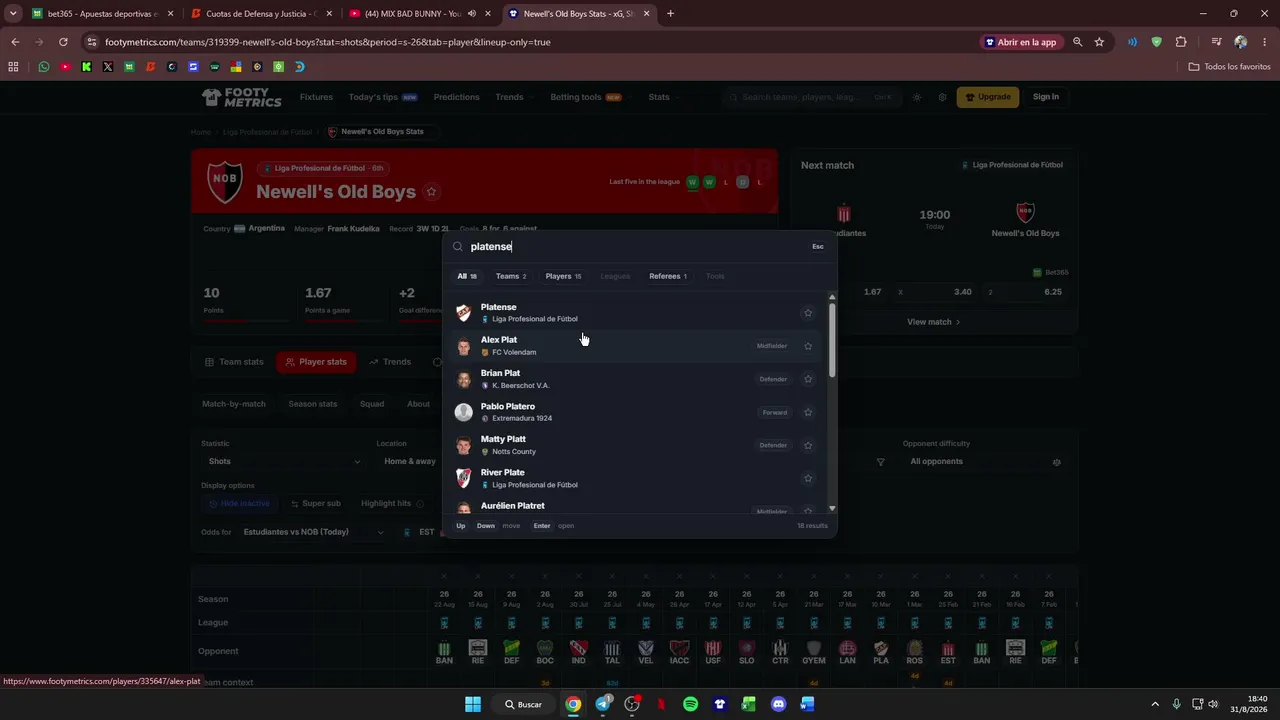Open the Match-by-match view
This screenshot has height=720, width=1280.
pos(234,404)
